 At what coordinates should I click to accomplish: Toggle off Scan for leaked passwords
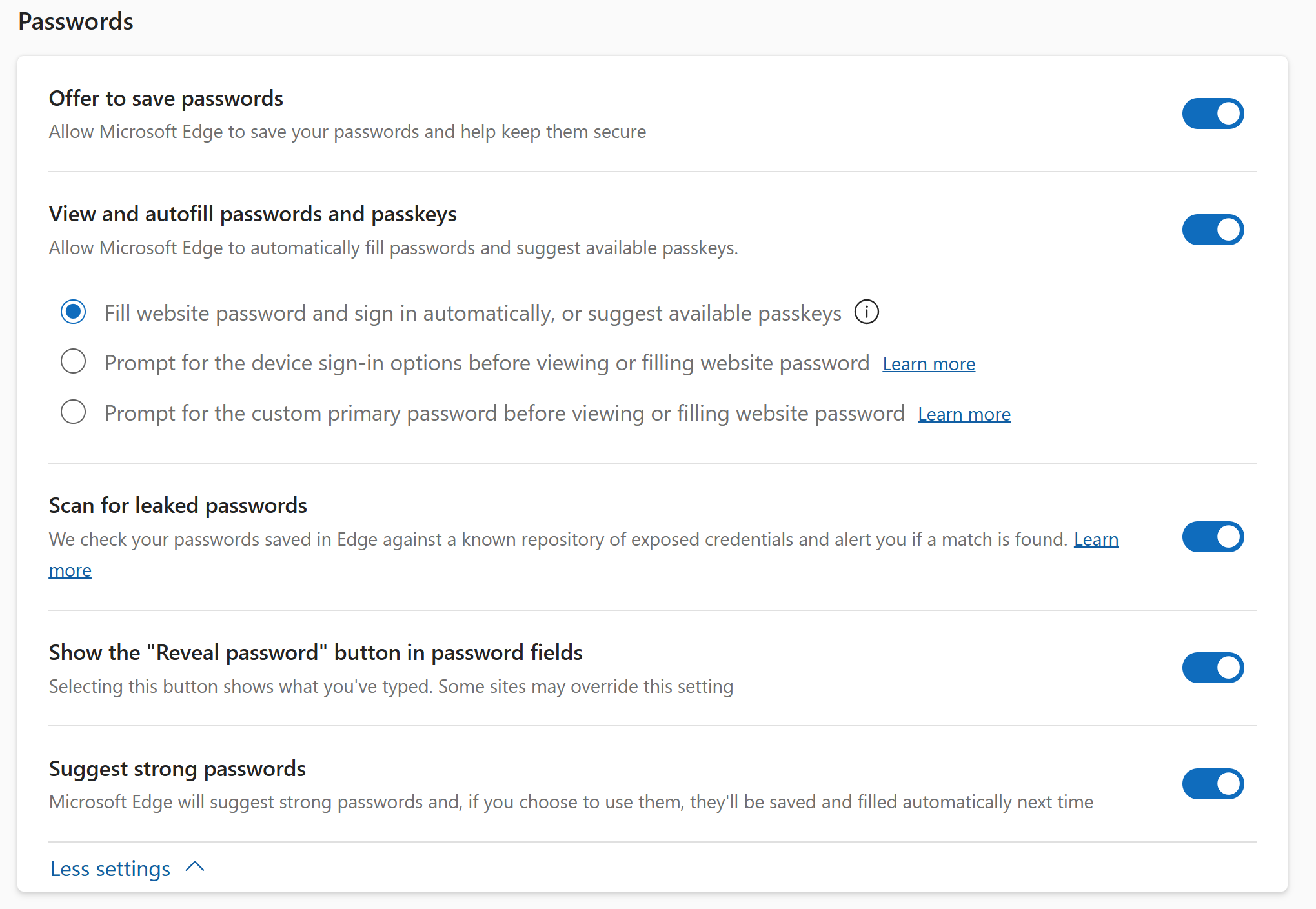1213,537
